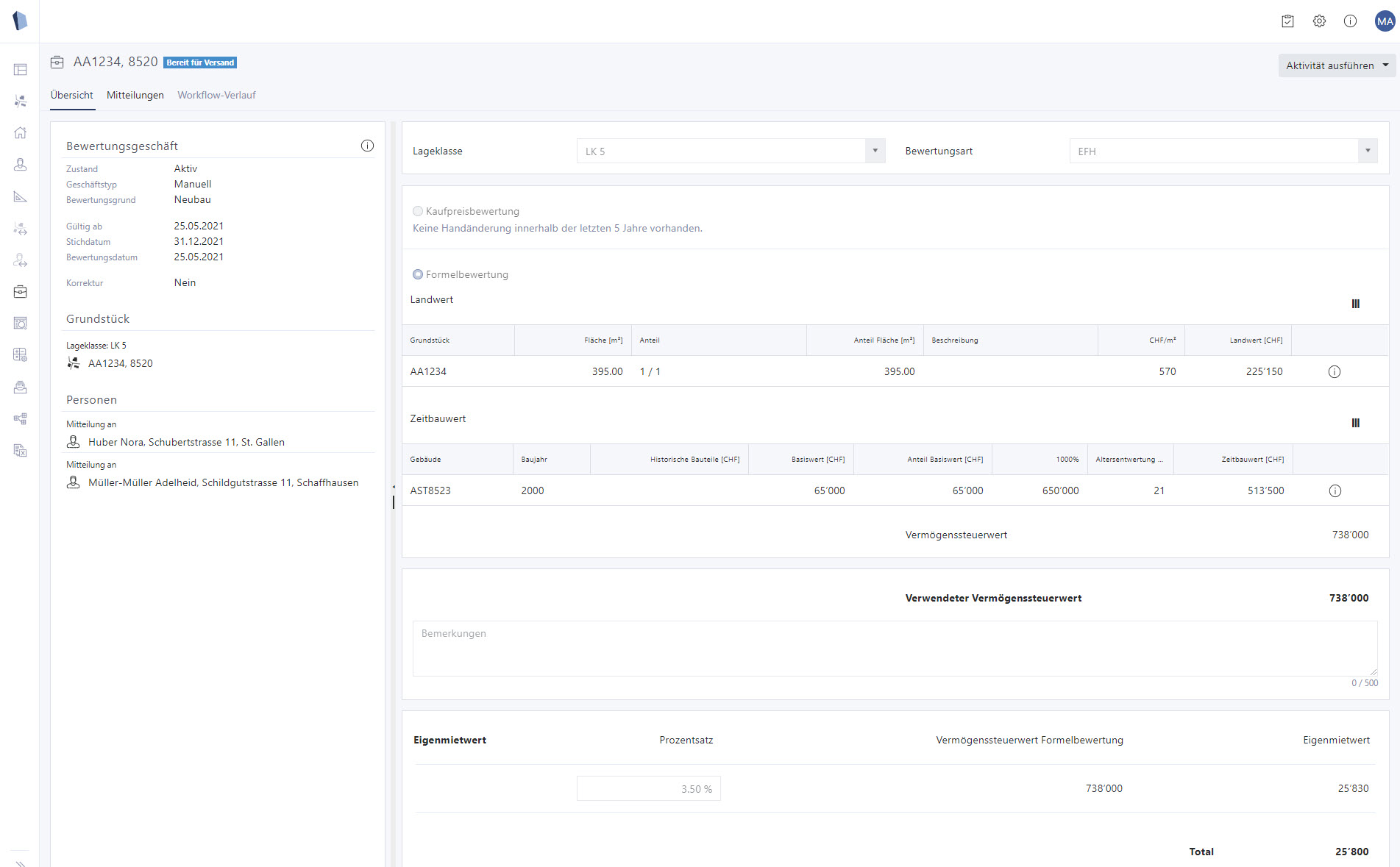Screen dimensions: 1400x867
Task: Switch to the Workflow-Verlauf tab
Action: [x=216, y=96]
